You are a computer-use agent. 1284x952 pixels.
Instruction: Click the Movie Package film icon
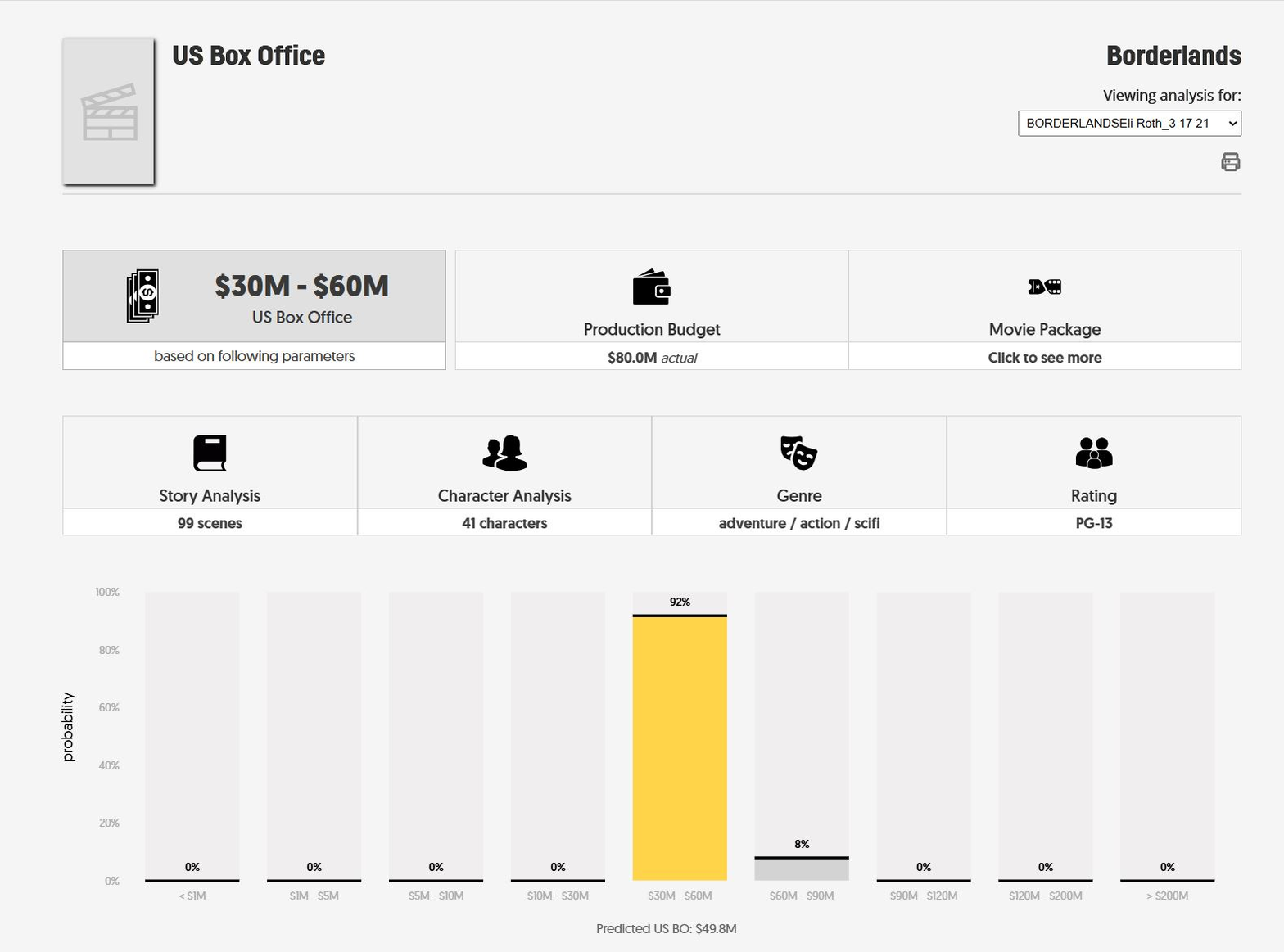click(1045, 287)
